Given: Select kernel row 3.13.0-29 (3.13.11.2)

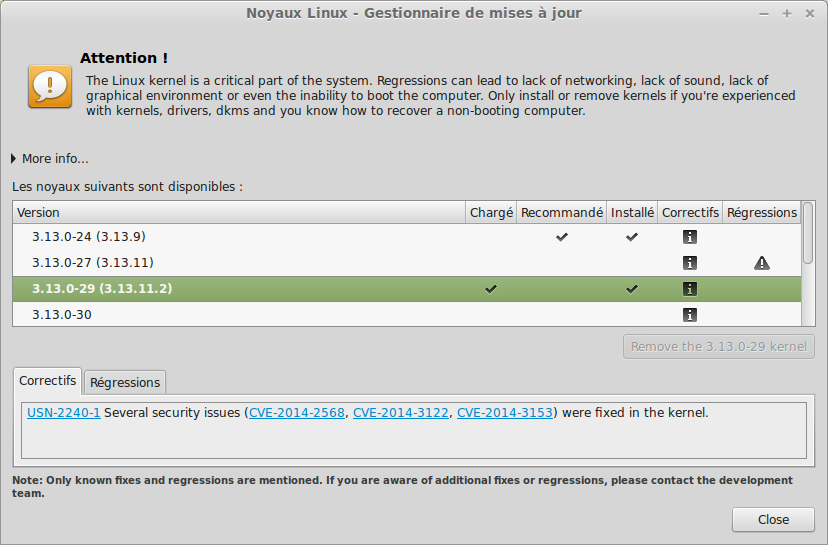Looking at the screenshot, I should pyautogui.click(x=407, y=289).
